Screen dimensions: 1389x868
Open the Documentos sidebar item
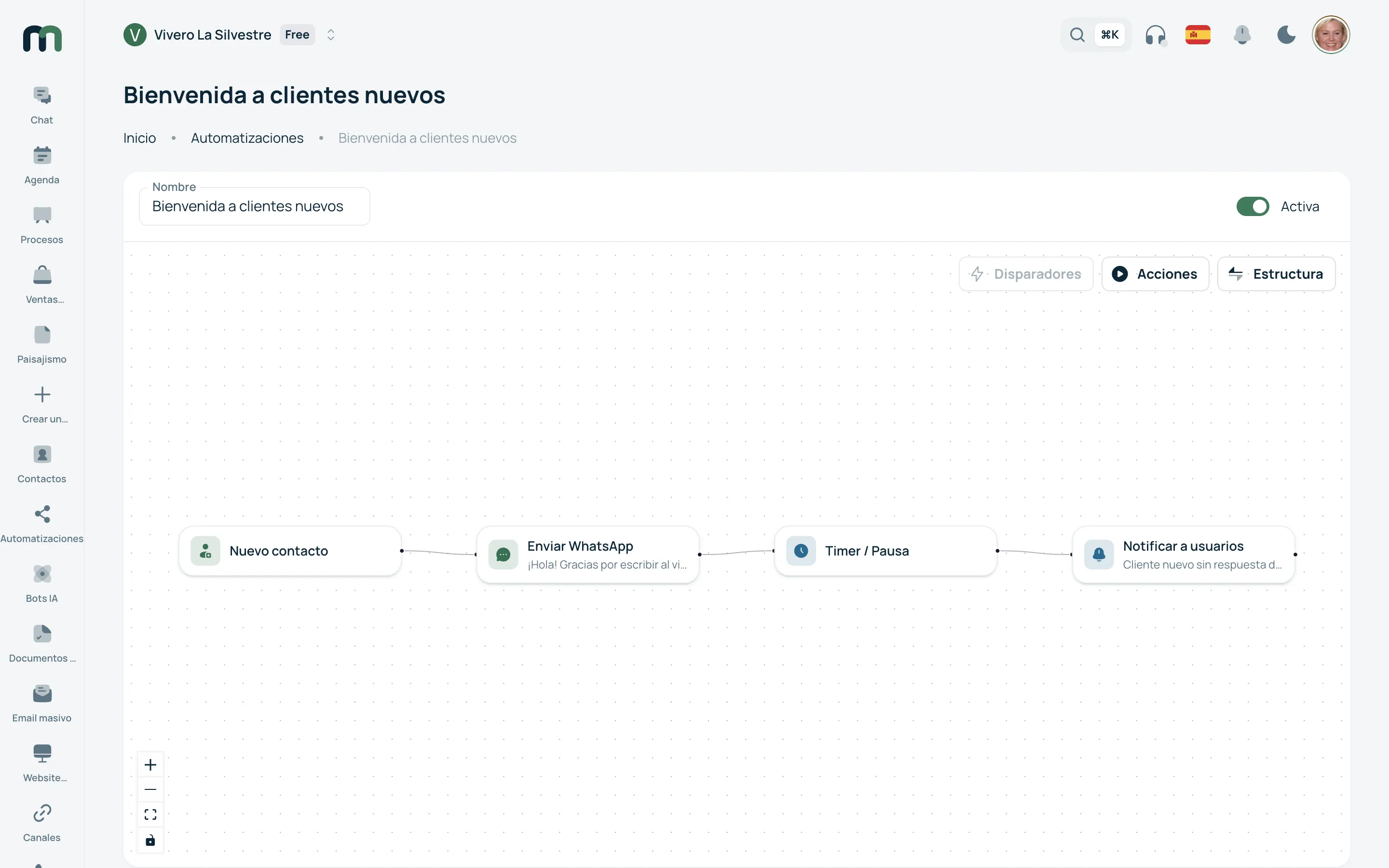coord(42,644)
